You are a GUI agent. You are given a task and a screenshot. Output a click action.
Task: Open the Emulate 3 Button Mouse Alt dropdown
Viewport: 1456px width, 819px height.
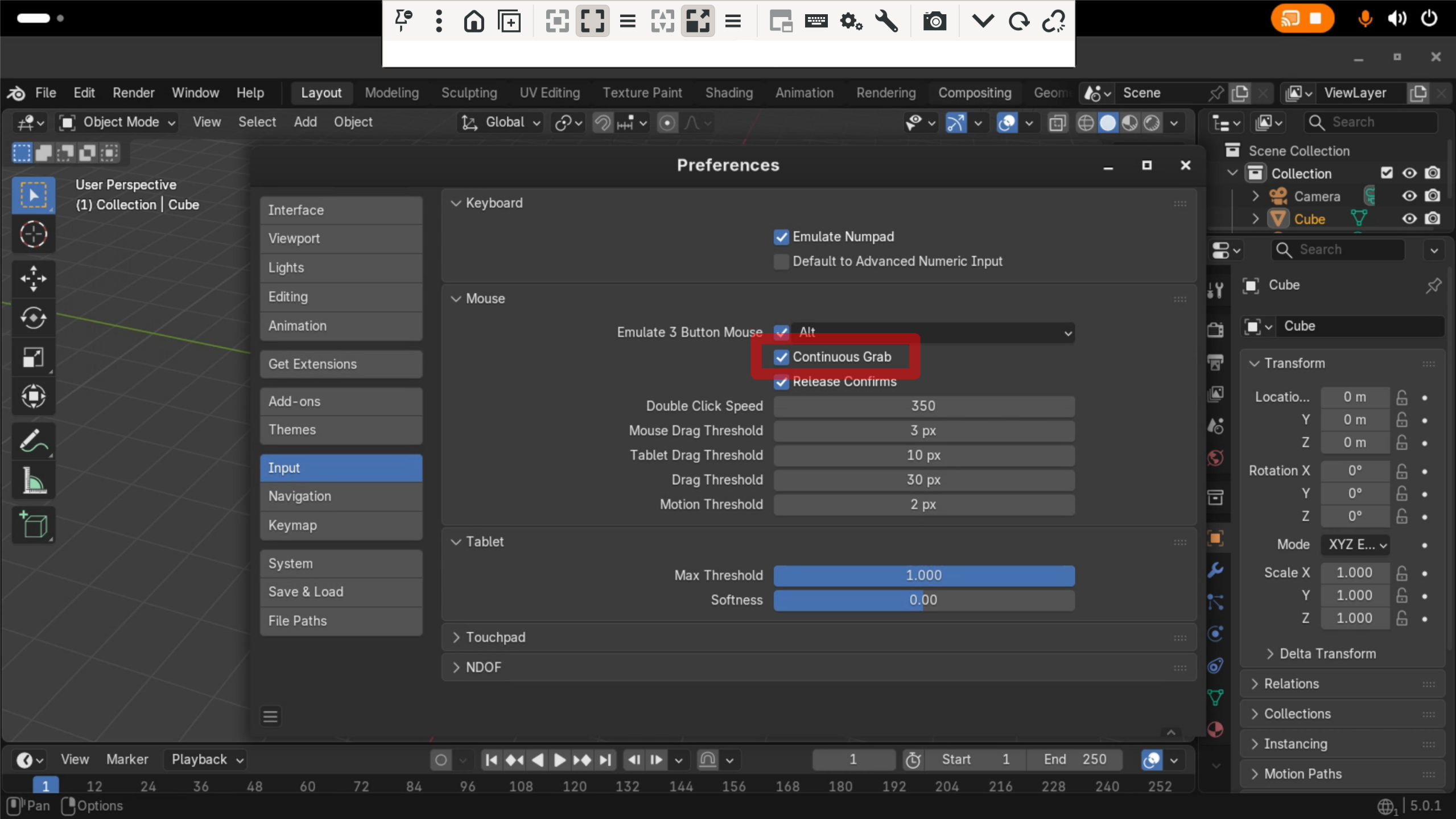[x=932, y=332]
